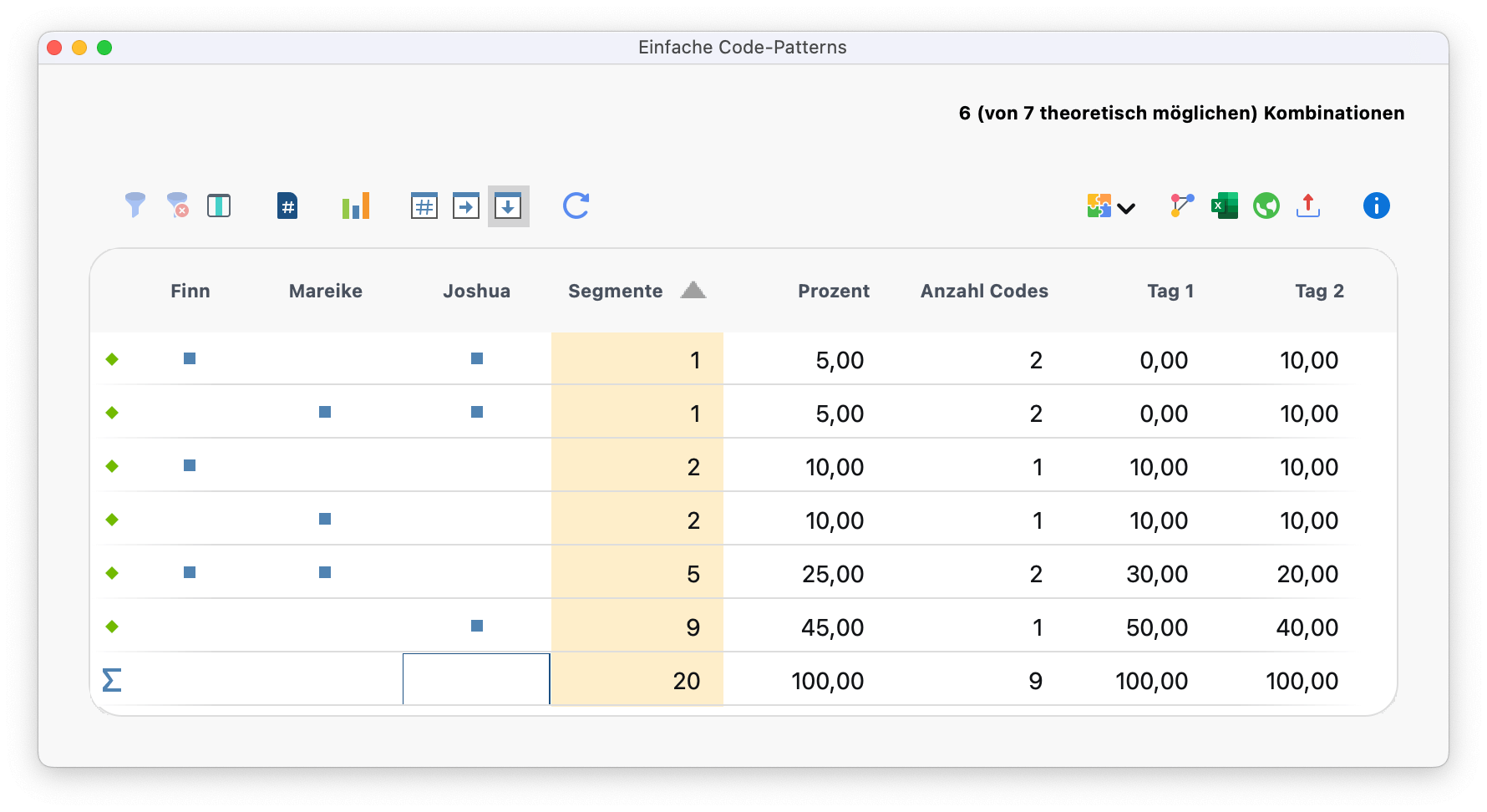
Task: Click the filter funnel icon
Action: pyautogui.click(x=135, y=206)
